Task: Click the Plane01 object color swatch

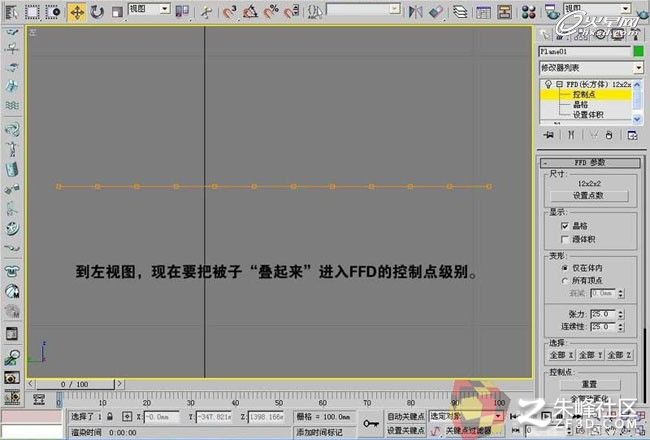Action: point(638,51)
